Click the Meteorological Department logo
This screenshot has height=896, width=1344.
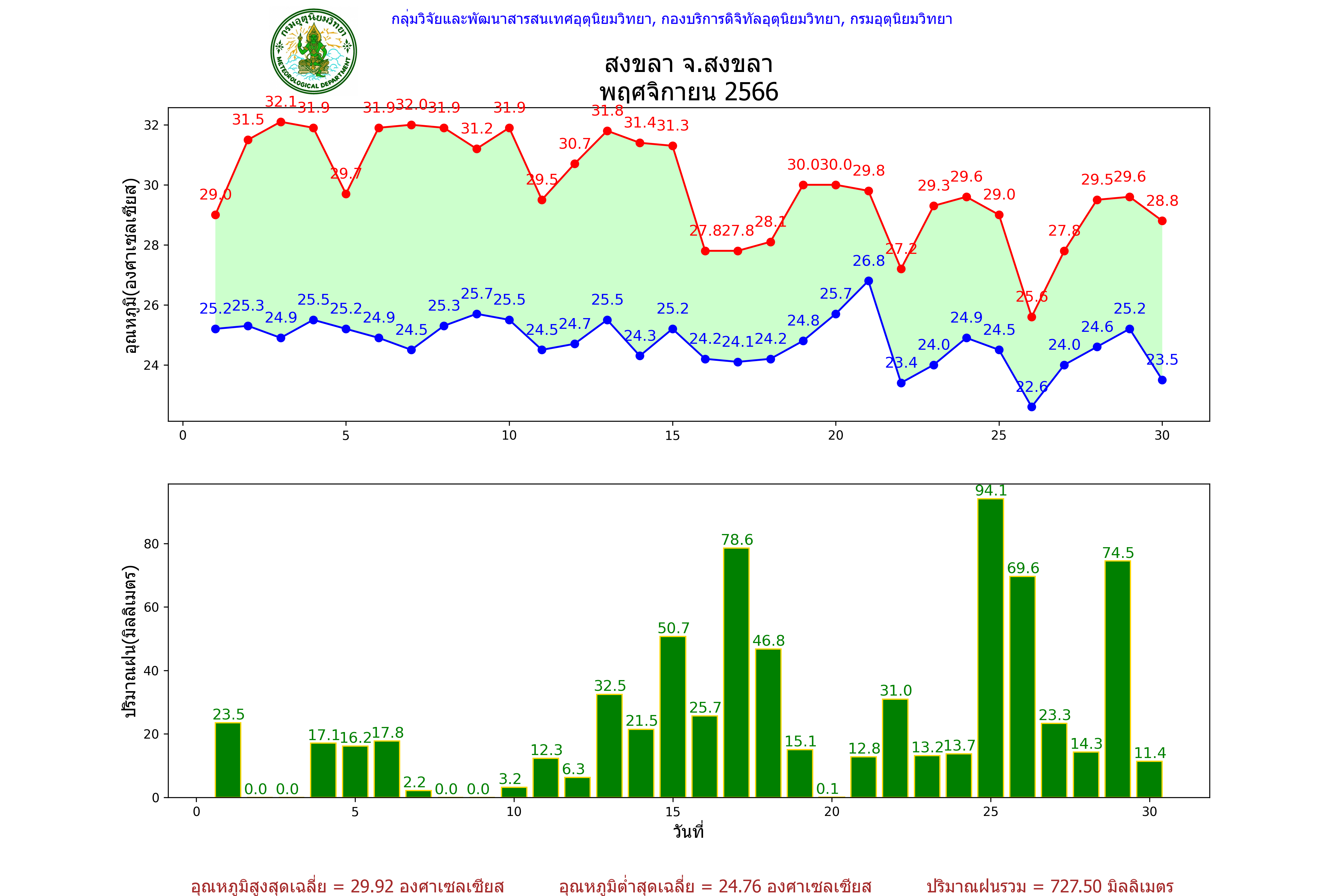coord(313,51)
